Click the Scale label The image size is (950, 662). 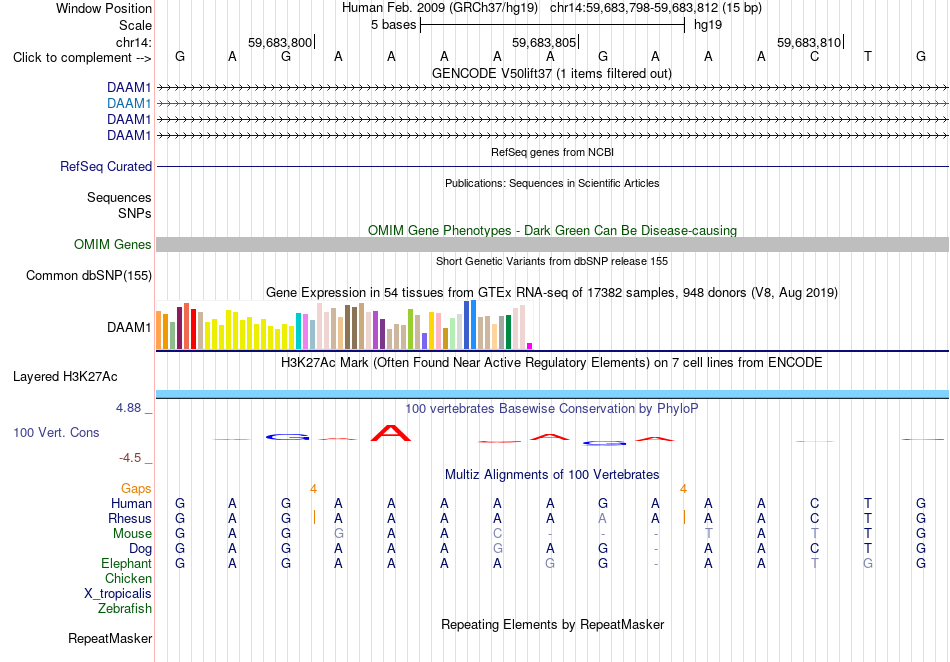(x=135, y=25)
